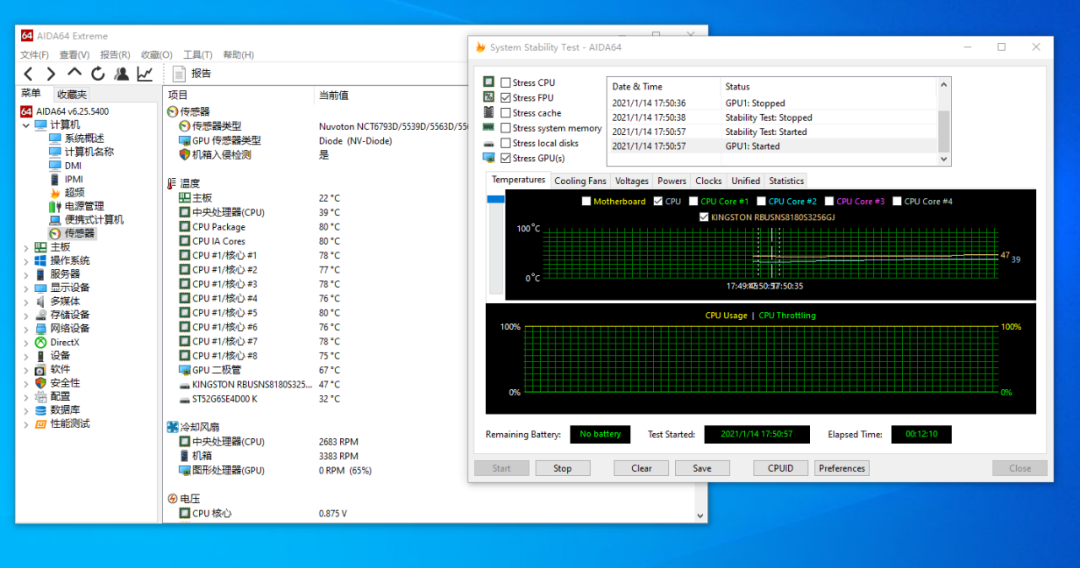The image size is (1080, 568).
Task: Select the DMI tree item
Action: pyautogui.click(x=73, y=165)
